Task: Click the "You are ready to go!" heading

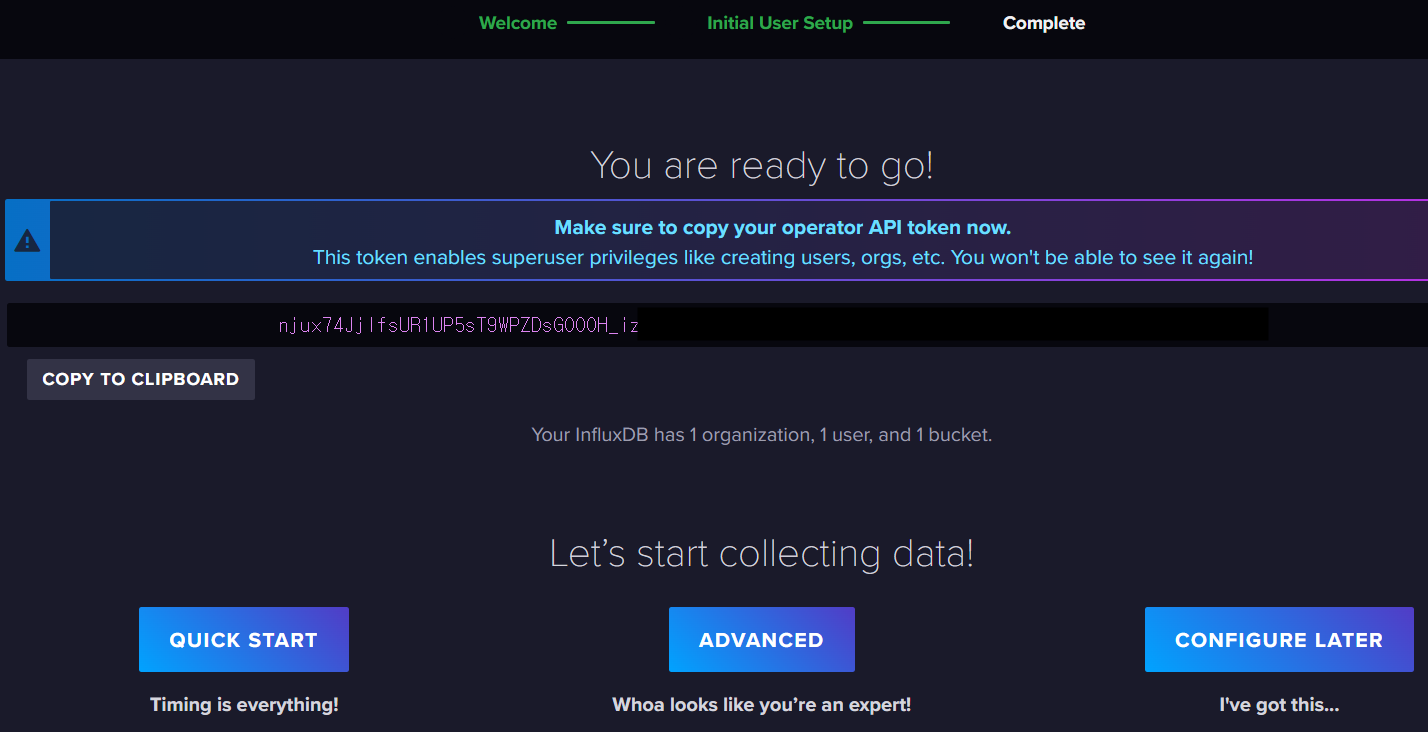Action: [762, 165]
